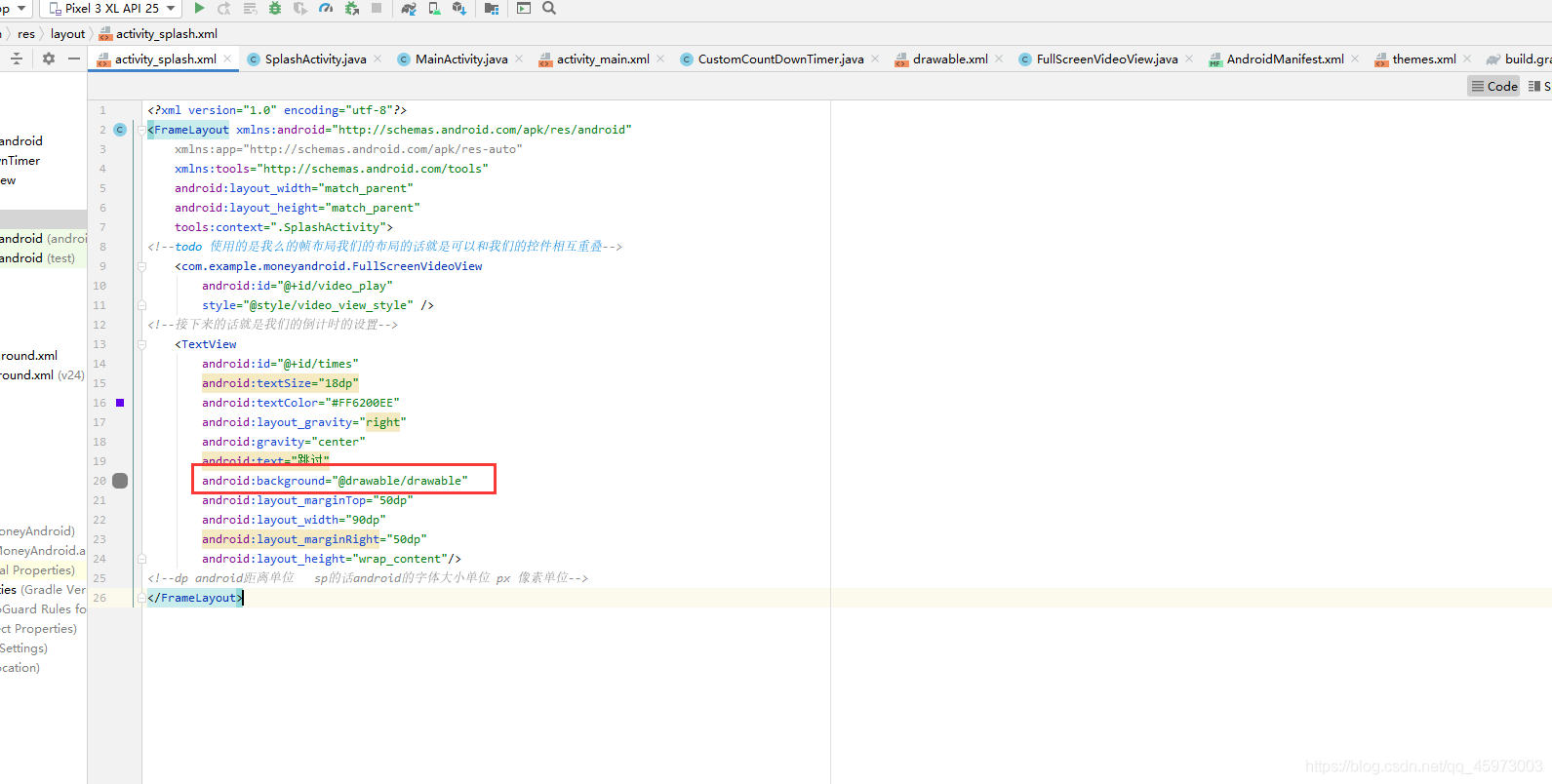Image resolution: width=1552 pixels, height=784 pixels.
Task: Close the SplashActivity.java tab
Action: click(378, 59)
